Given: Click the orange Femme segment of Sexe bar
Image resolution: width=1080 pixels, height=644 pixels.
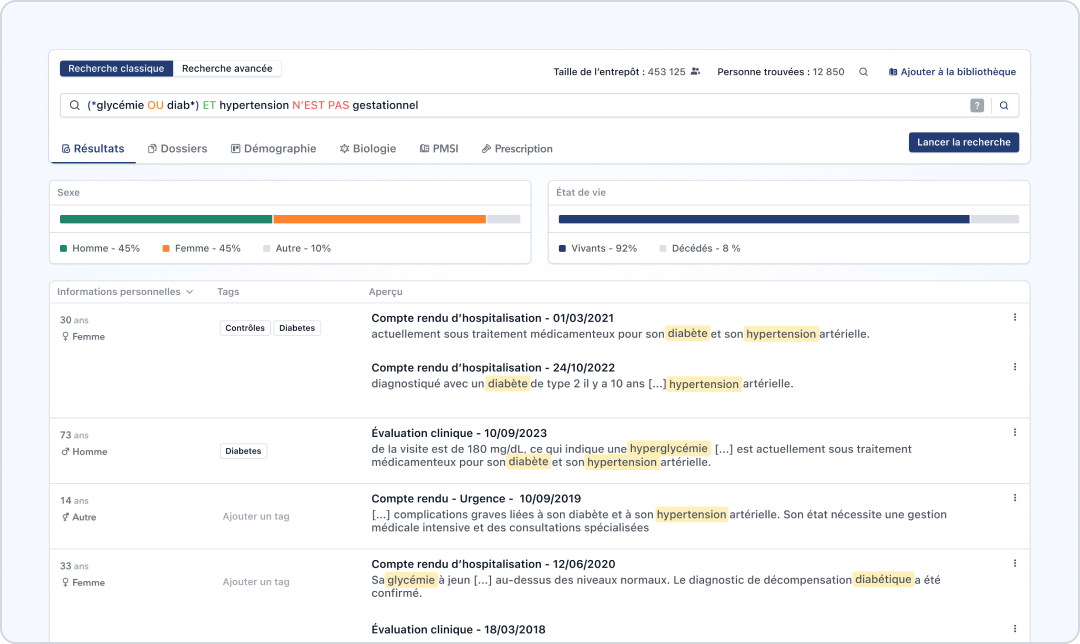Looking at the screenshot, I should click(379, 219).
